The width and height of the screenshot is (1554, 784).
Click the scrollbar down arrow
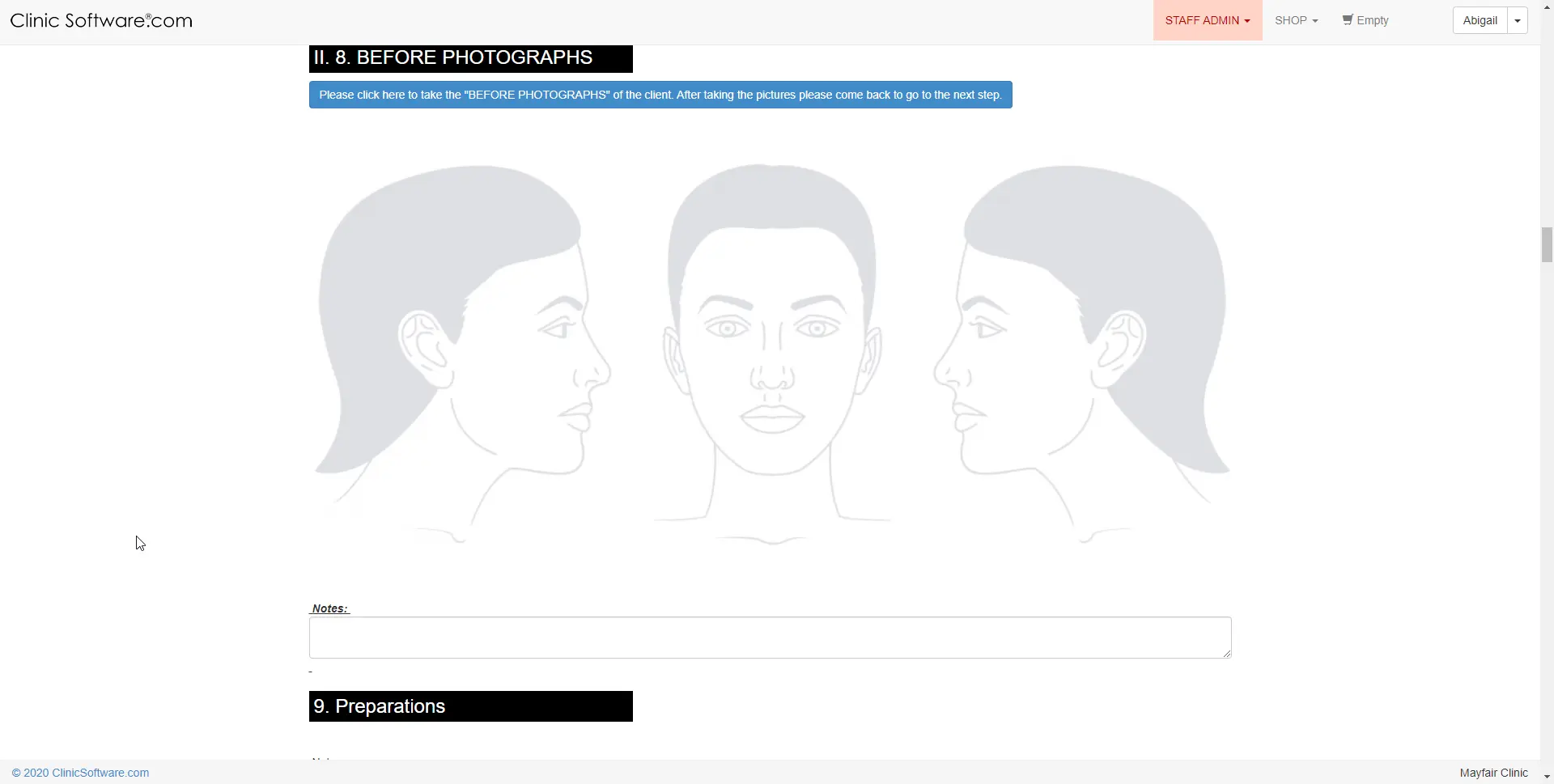1547,777
